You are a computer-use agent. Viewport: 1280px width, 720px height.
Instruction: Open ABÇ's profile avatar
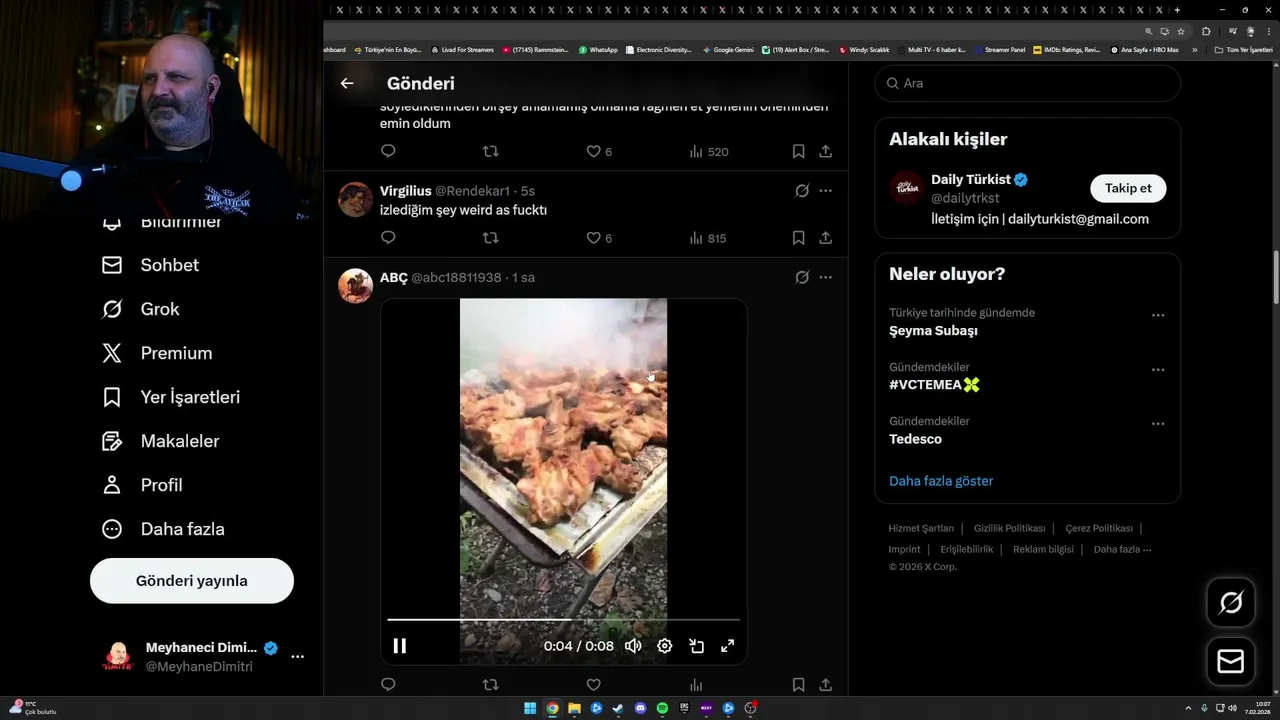(x=355, y=286)
